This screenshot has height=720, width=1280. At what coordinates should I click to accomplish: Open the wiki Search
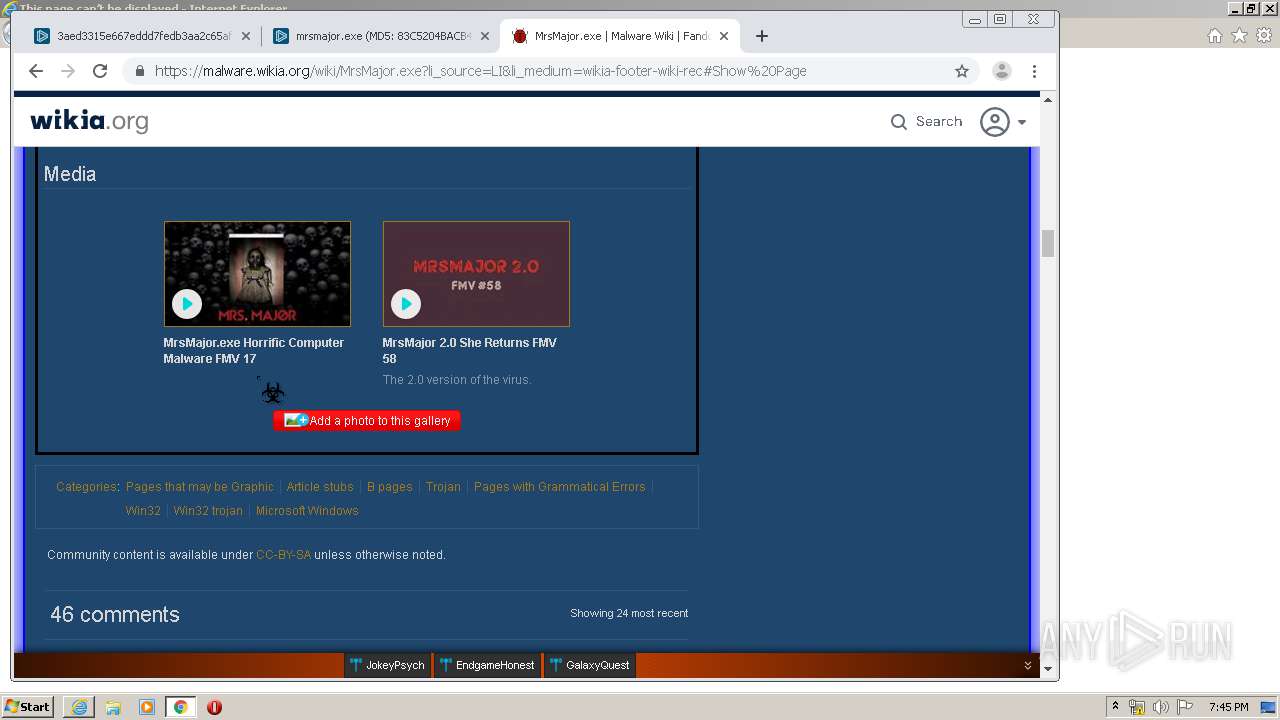click(x=926, y=121)
